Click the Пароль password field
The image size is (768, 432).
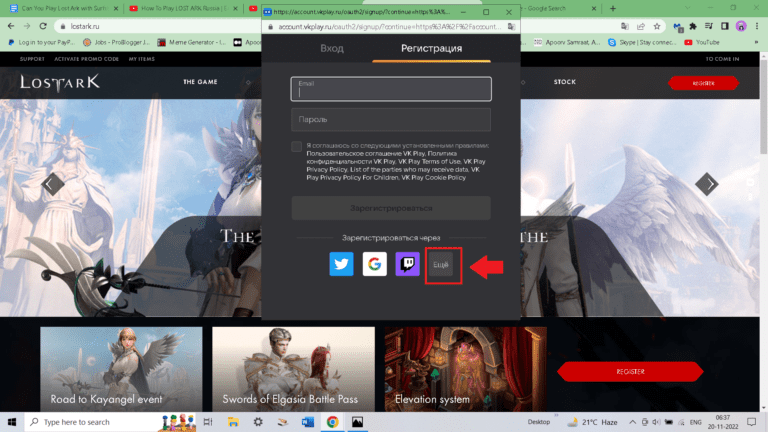(x=391, y=120)
